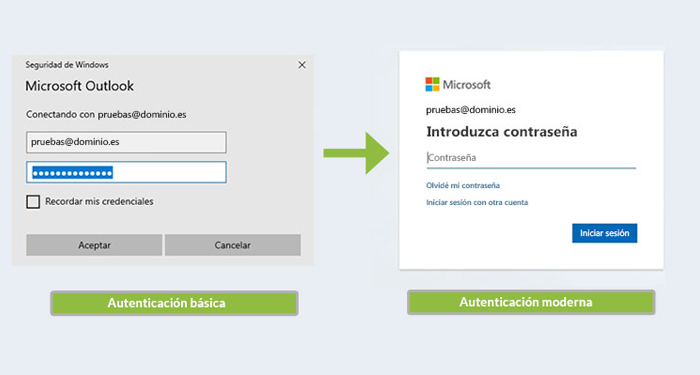The height and width of the screenshot is (375, 700).
Task: Close the Seguridad de Windows dialog
Action: (x=302, y=65)
